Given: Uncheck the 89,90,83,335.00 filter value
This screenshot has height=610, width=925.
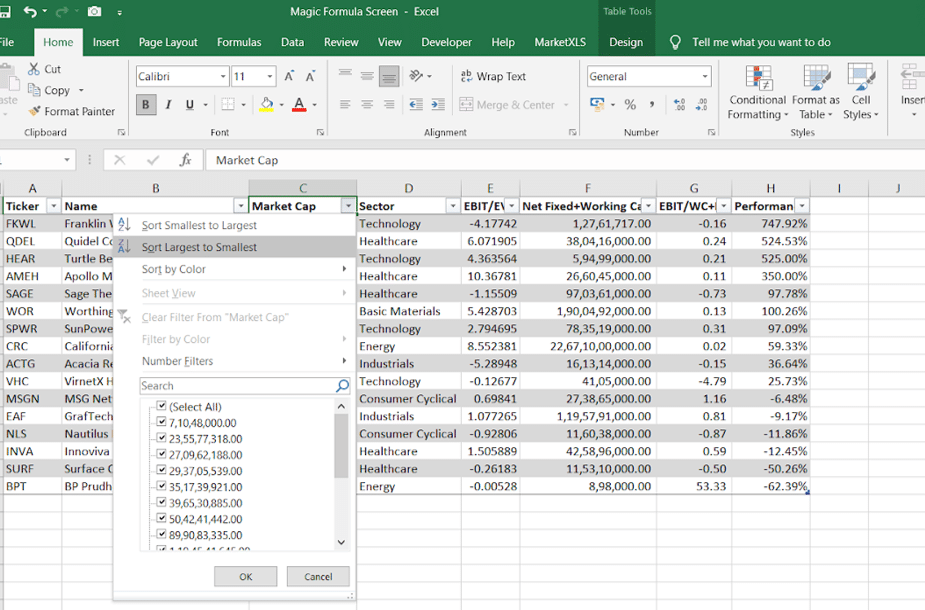Looking at the screenshot, I should pyautogui.click(x=161, y=534).
